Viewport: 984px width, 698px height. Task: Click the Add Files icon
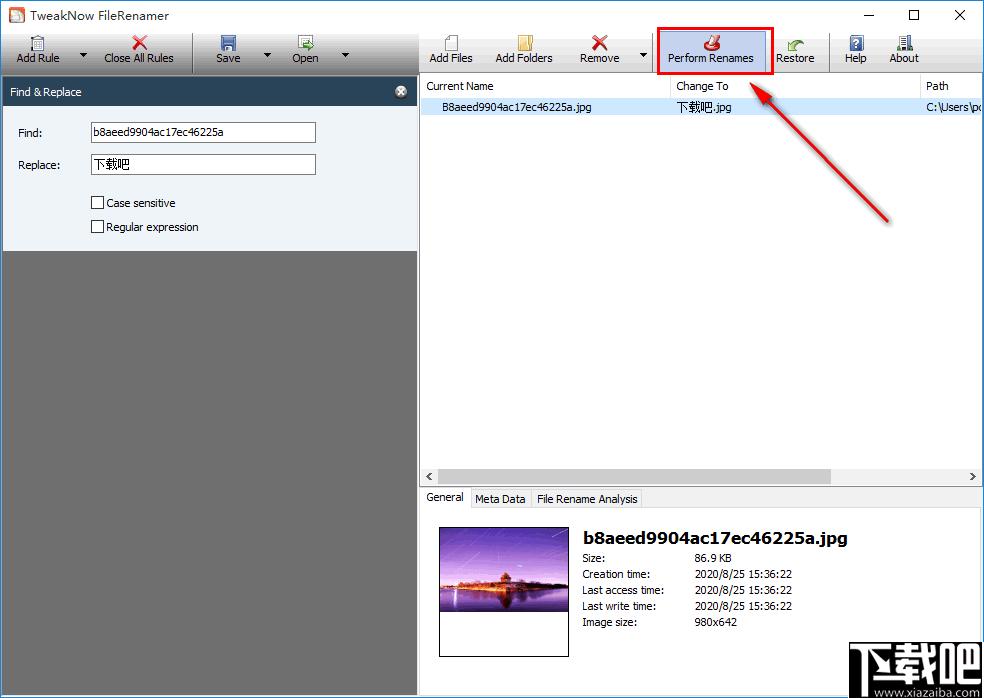[451, 43]
